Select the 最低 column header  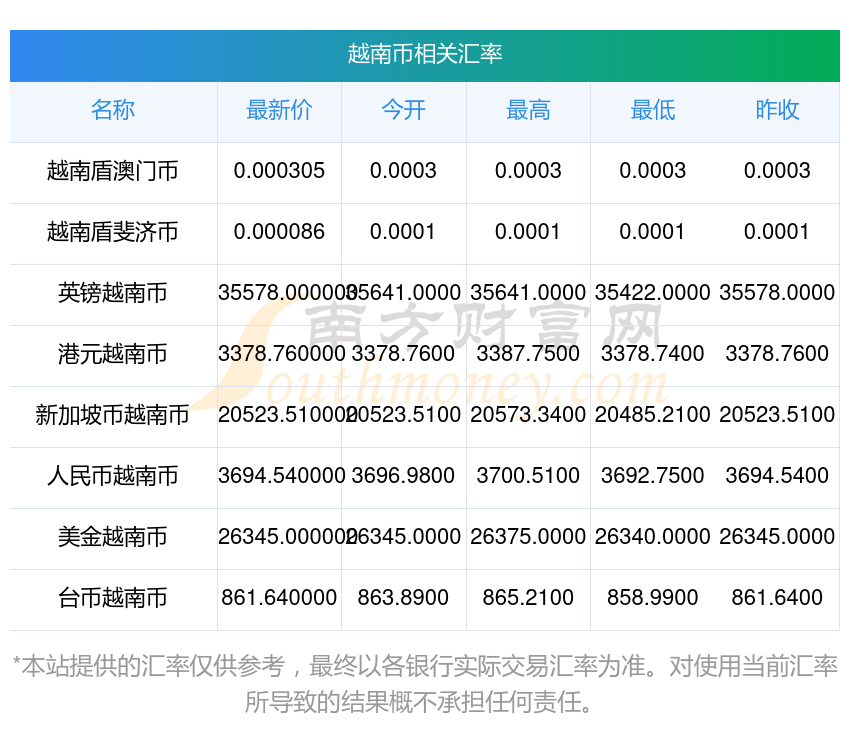(653, 110)
